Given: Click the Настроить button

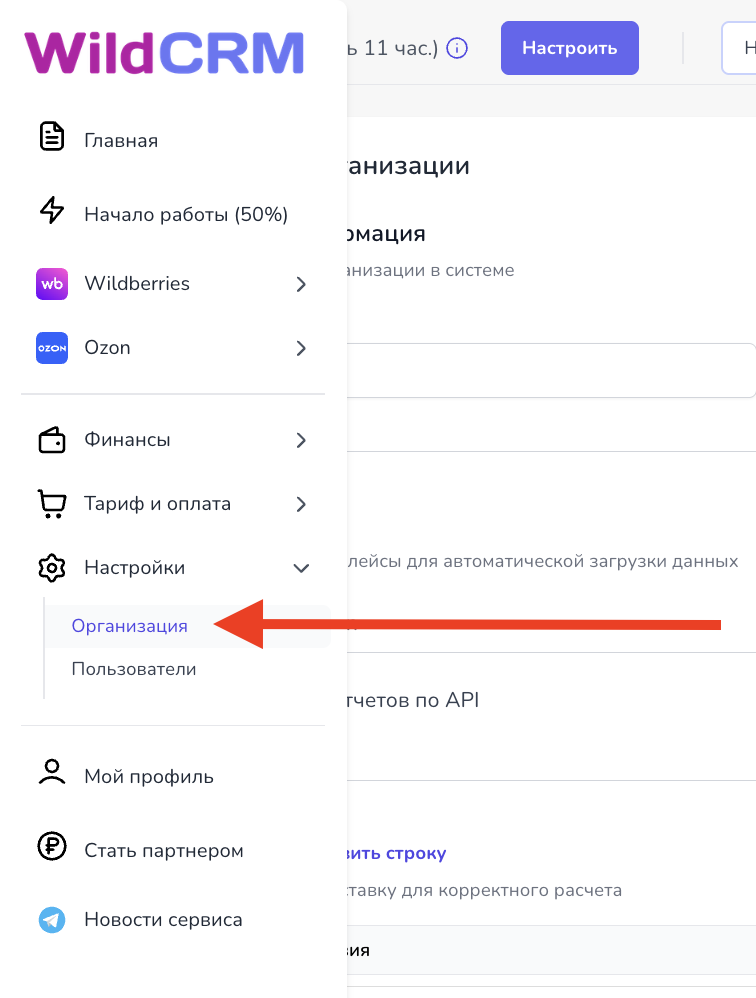Looking at the screenshot, I should click(x=570, y=48).
